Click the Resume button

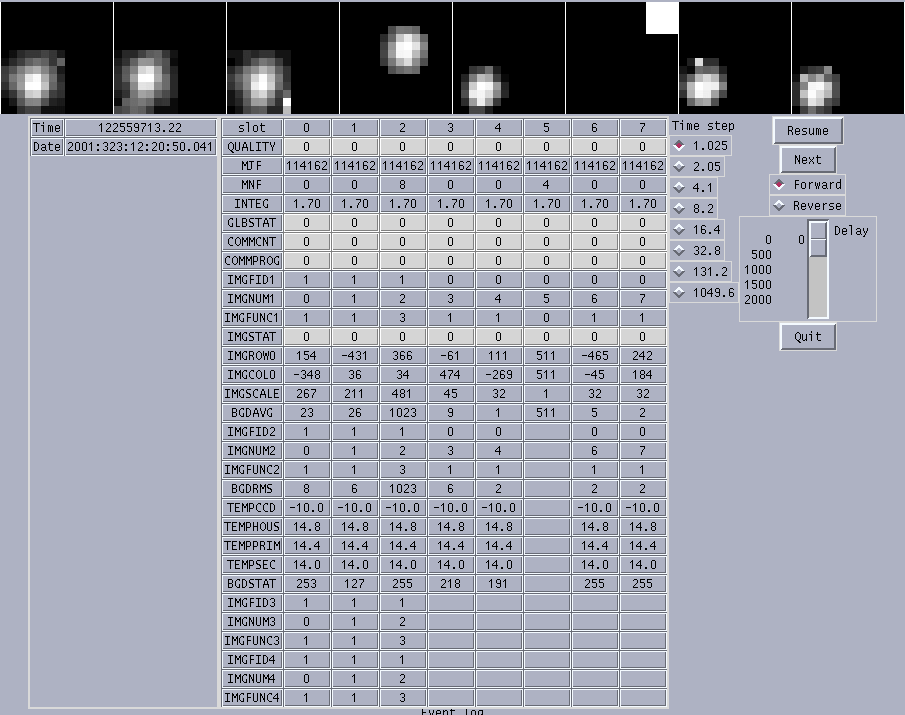point(807,131)
